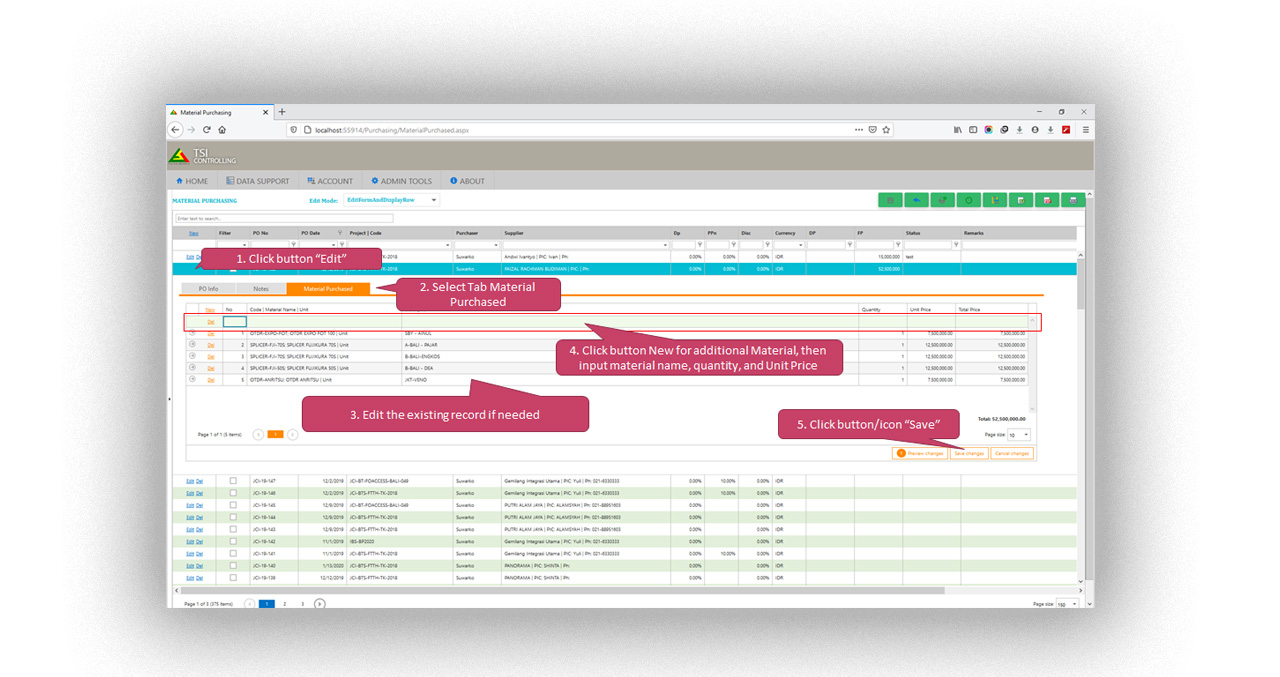Screen dimensions: 1280x677
Task: Click the green Save icon on the toolbar
Action: (890, 200)
